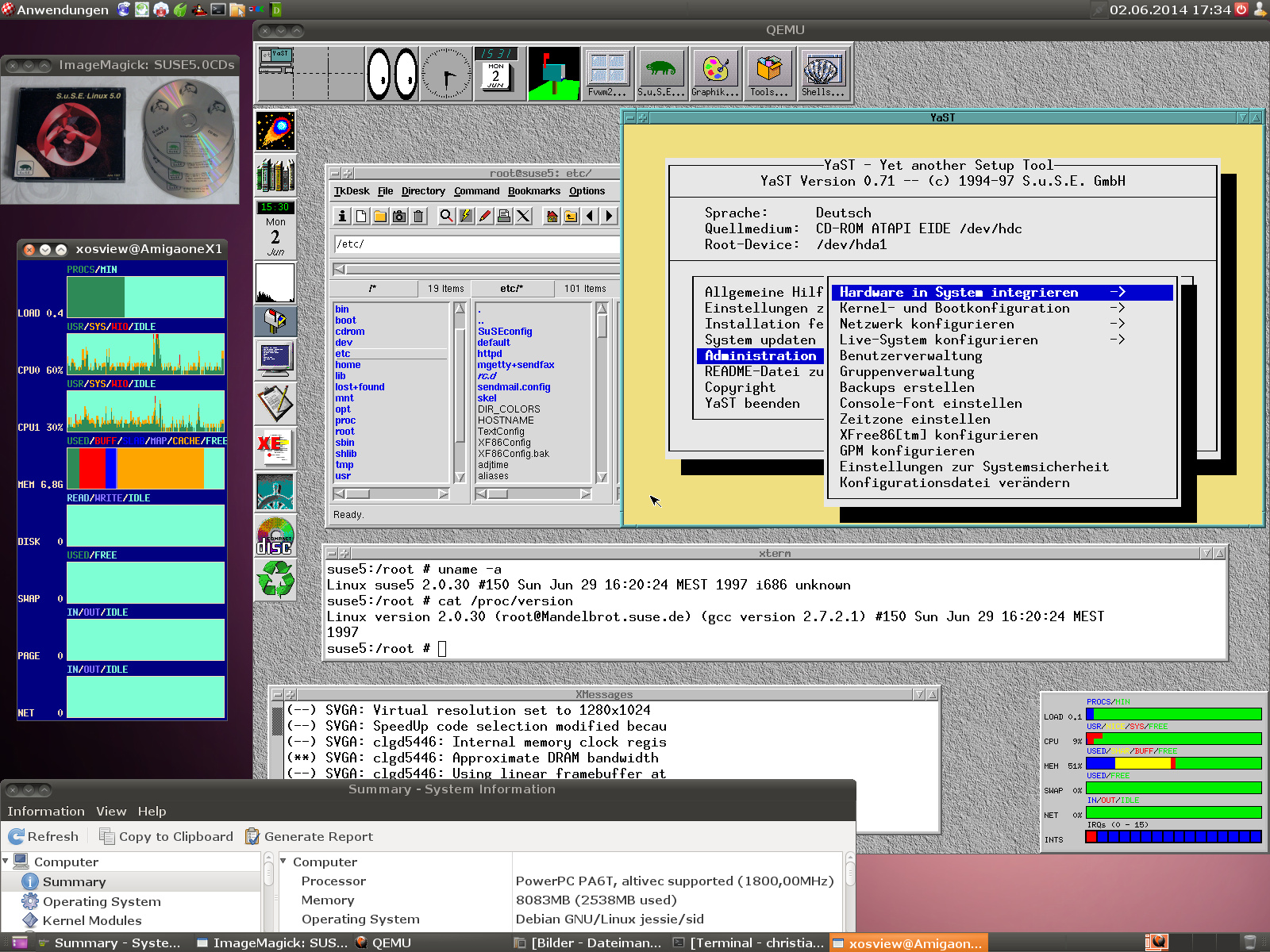1270x952 pixels.
Task: Click the lightning bolt icon in TkDesk toolbar
Action: pos(466,216)
